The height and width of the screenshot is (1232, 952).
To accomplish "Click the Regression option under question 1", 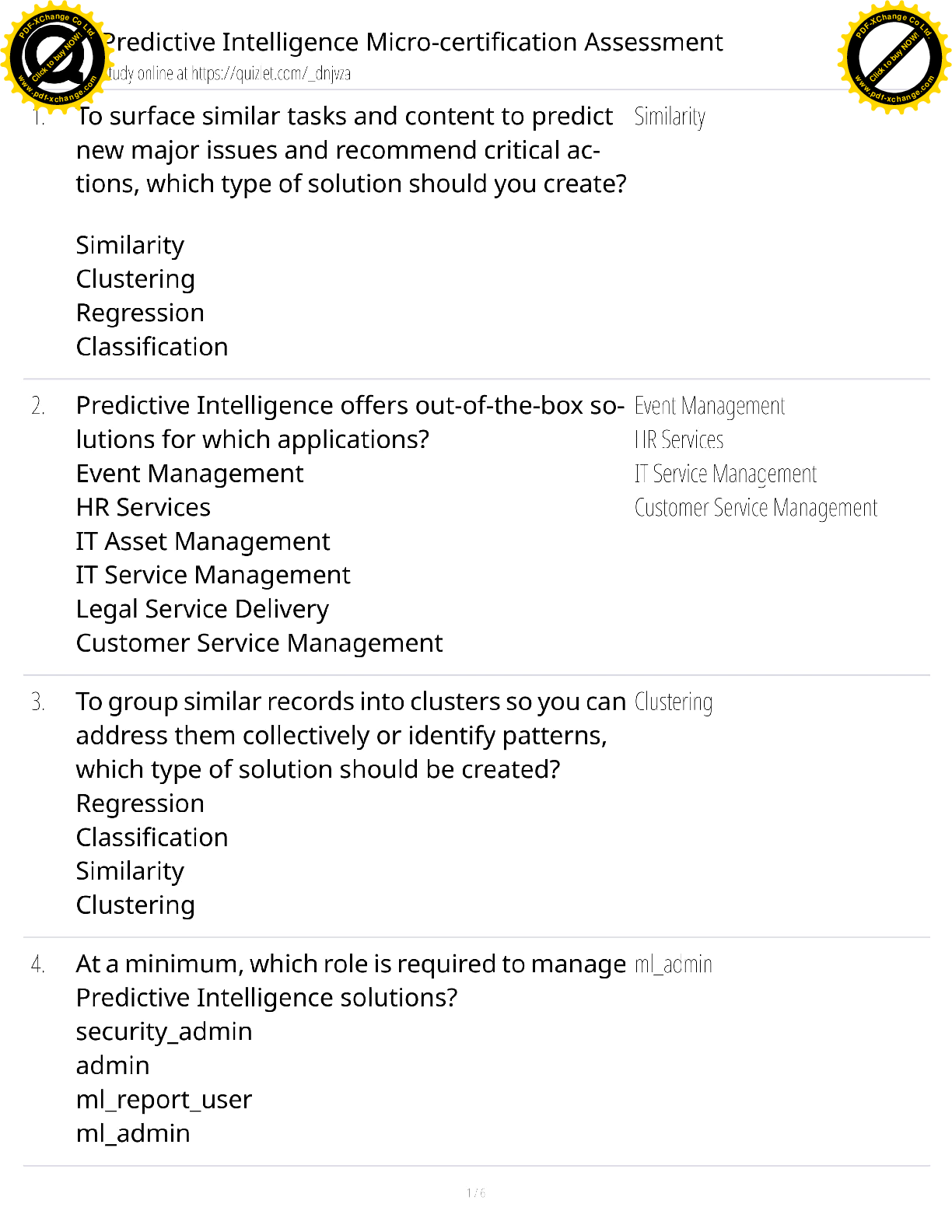I will pos(140,313).
